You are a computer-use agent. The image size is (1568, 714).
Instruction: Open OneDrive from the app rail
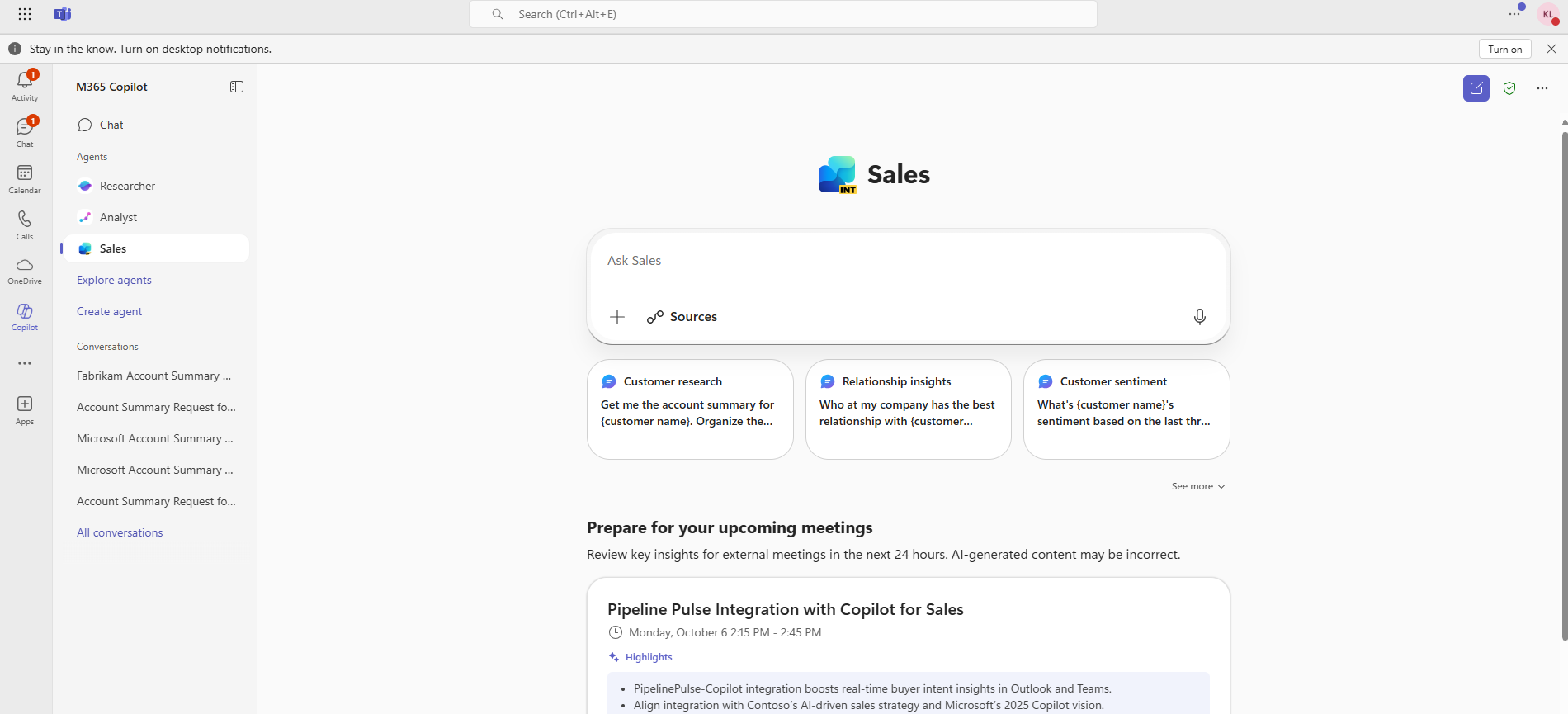point(25,271)
